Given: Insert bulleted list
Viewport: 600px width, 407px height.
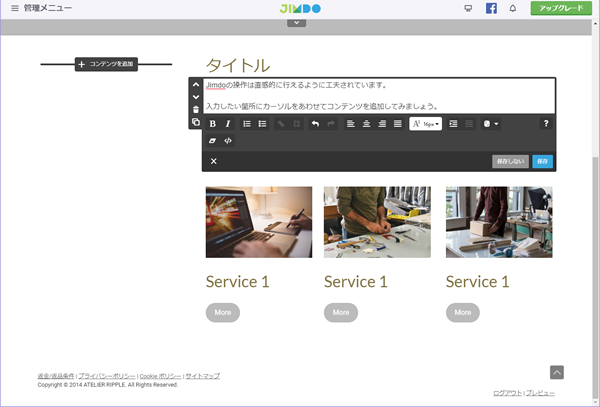Looking at the screenshot, I should pos(262,124).
